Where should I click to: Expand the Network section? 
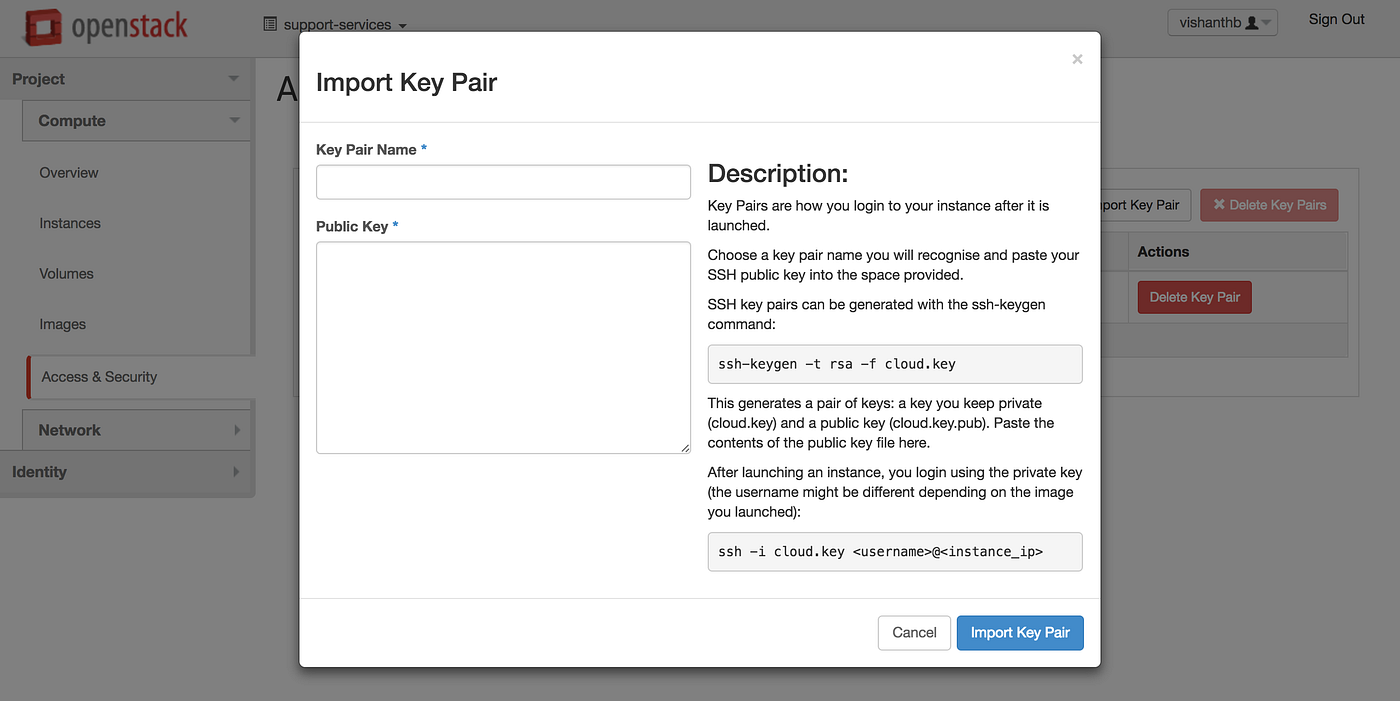(x=136, y=430)
